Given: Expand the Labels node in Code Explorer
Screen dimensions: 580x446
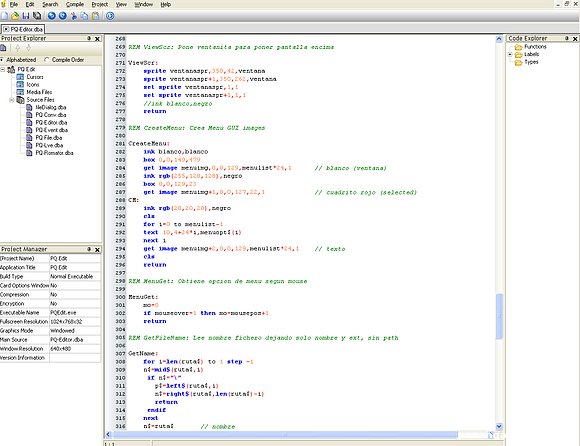Looking at the screenshot, I should point(510,54).
